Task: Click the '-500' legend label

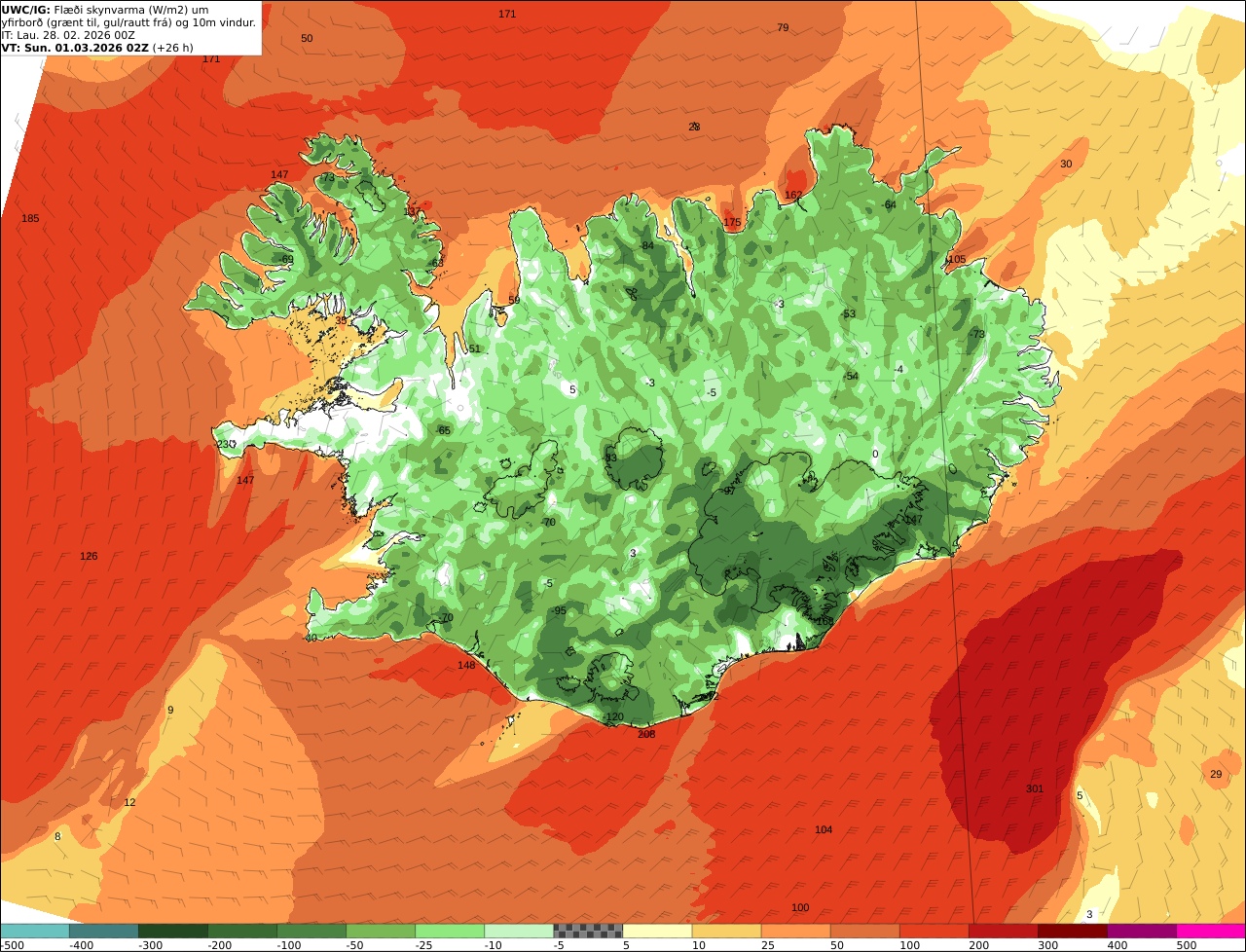Action: (12, 945)
